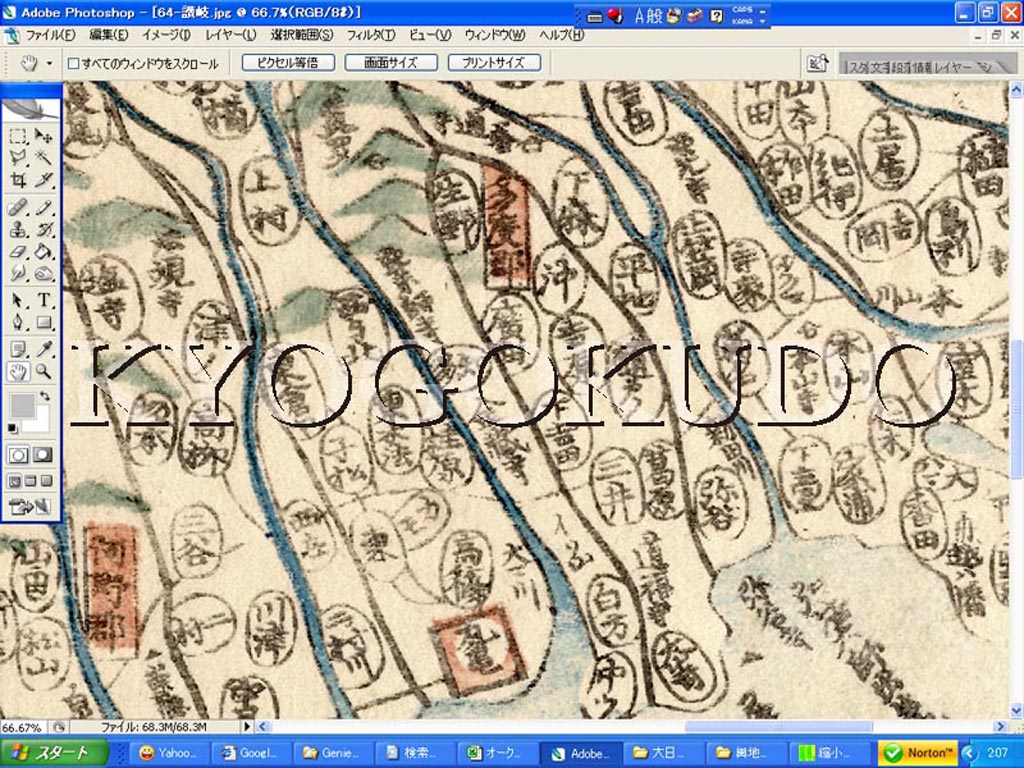Screen dimensions: 1024x768
Task: Select the Healing Brush tool
Action: point(18,208)
